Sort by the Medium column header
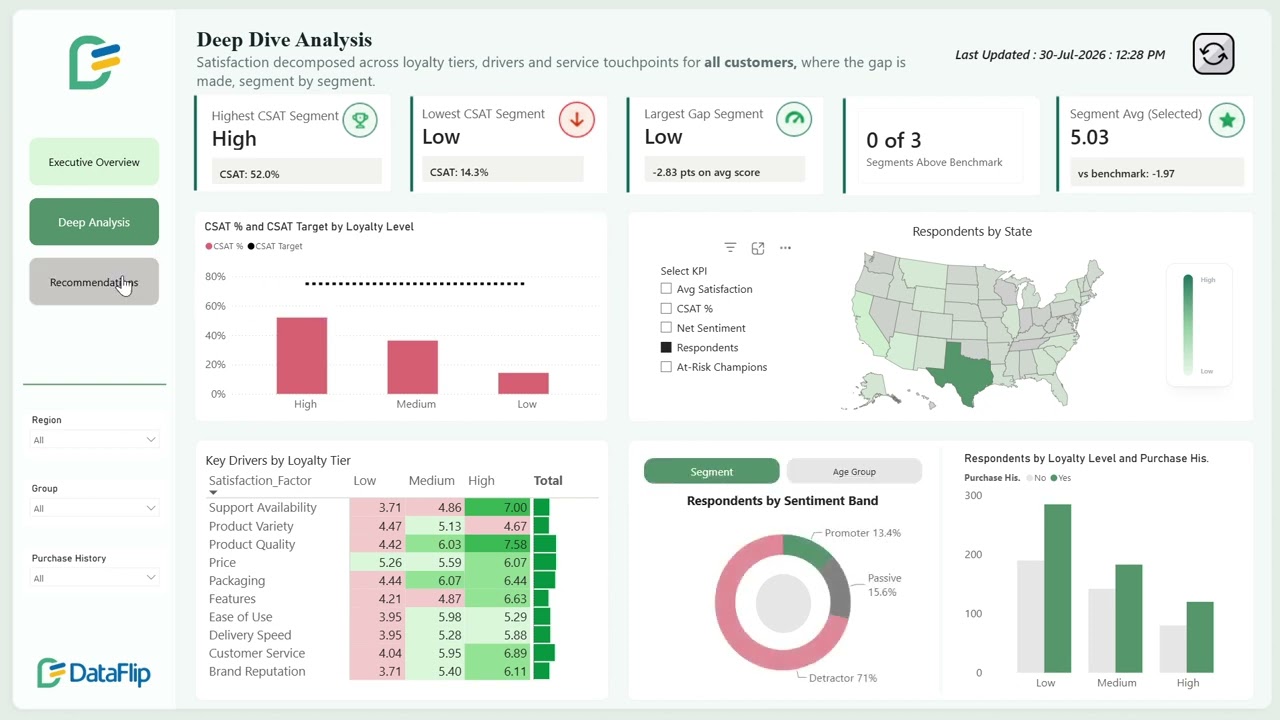 pyautogui.click(x=432, y=480)
